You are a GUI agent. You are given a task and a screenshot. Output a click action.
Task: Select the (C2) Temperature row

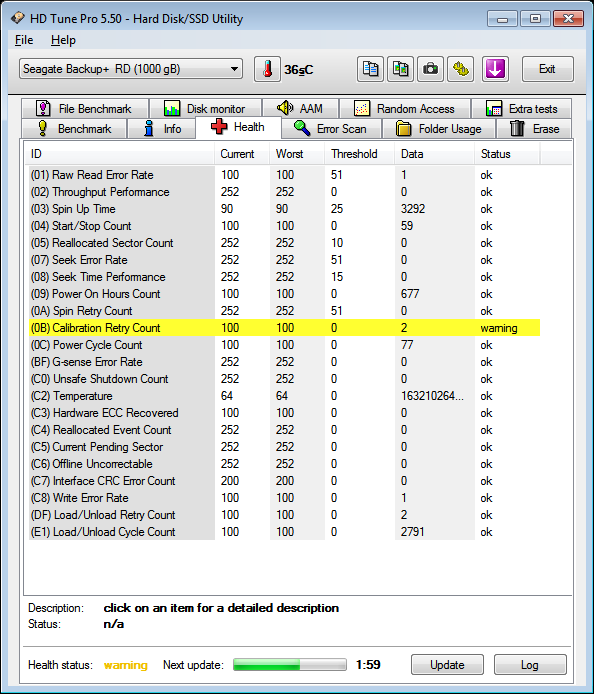[x=285, y=396]
